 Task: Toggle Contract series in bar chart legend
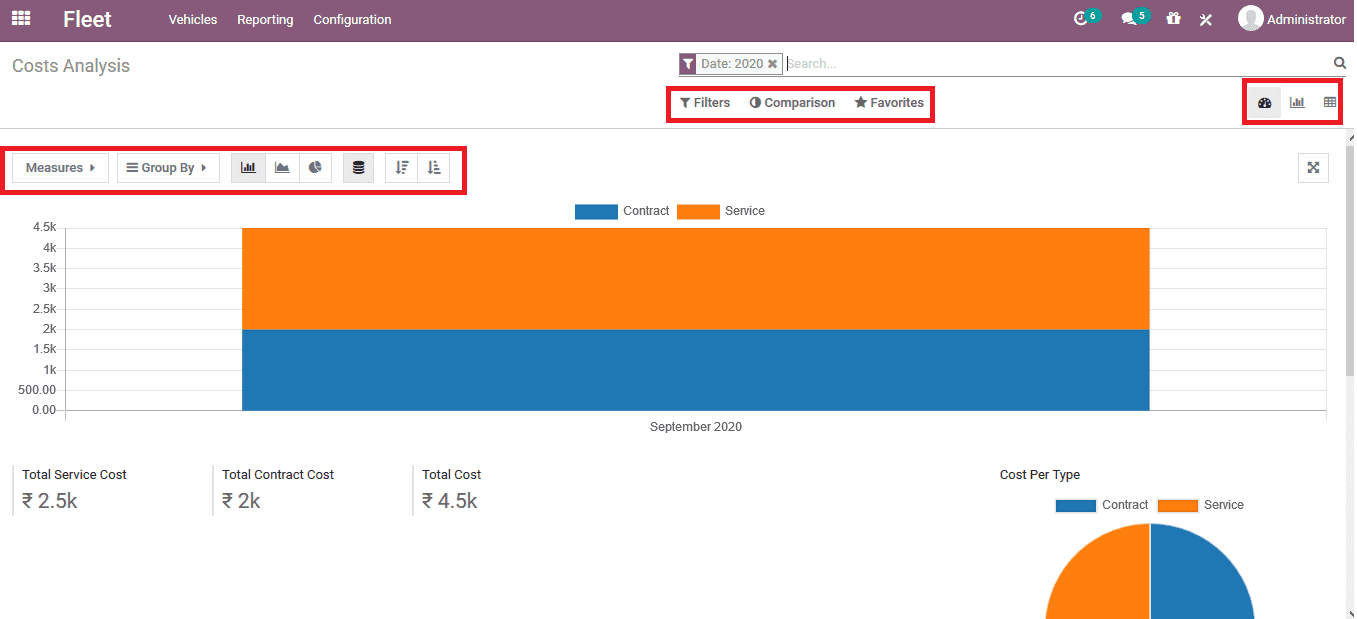pyautogui.click(x=622, y=211)
